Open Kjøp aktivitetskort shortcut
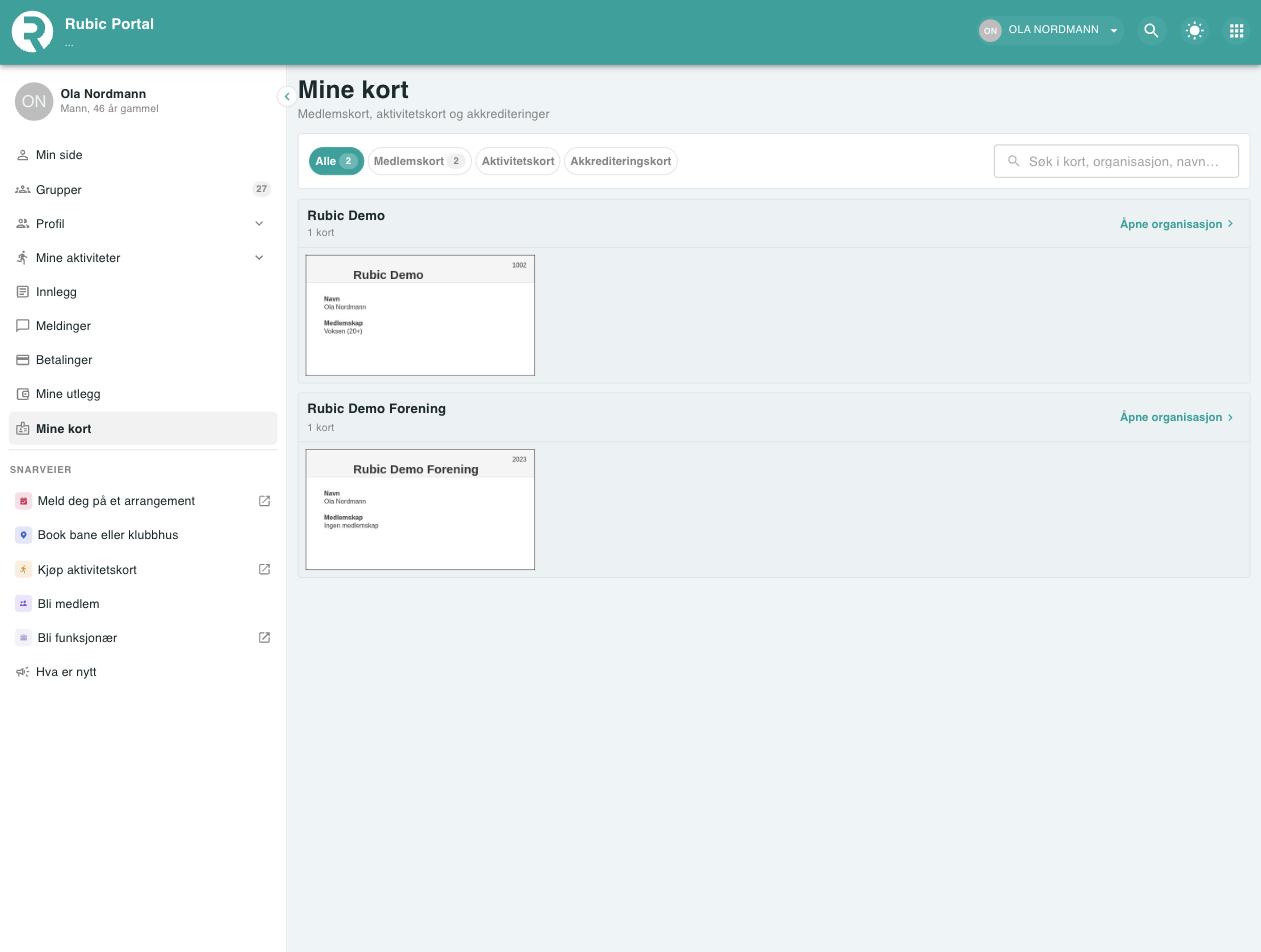Viewport: 1261px width, 952px height. pyautogui.click(x=143, y=570)
